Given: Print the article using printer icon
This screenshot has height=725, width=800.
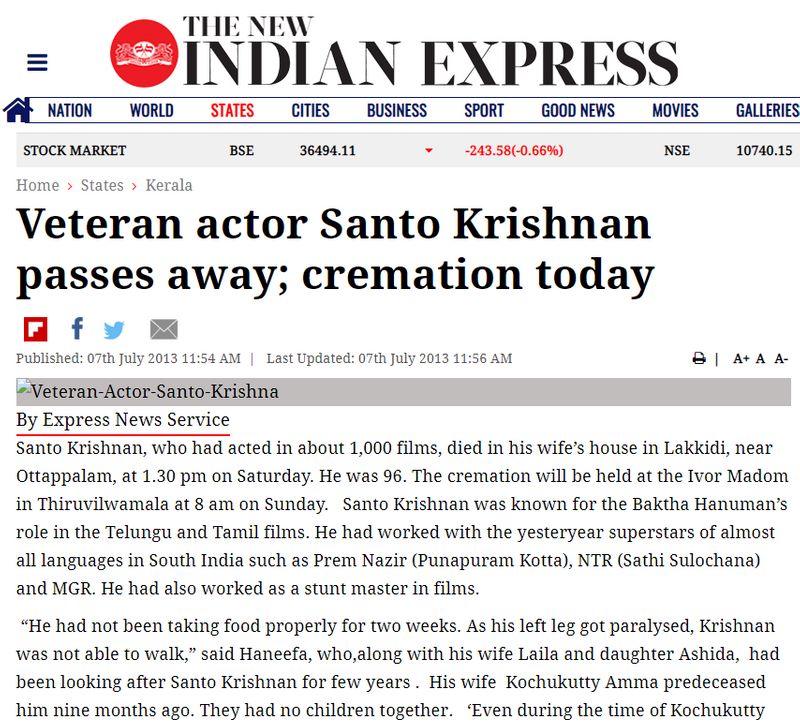Looking at the screenshot, I should [x=699, y=359].
